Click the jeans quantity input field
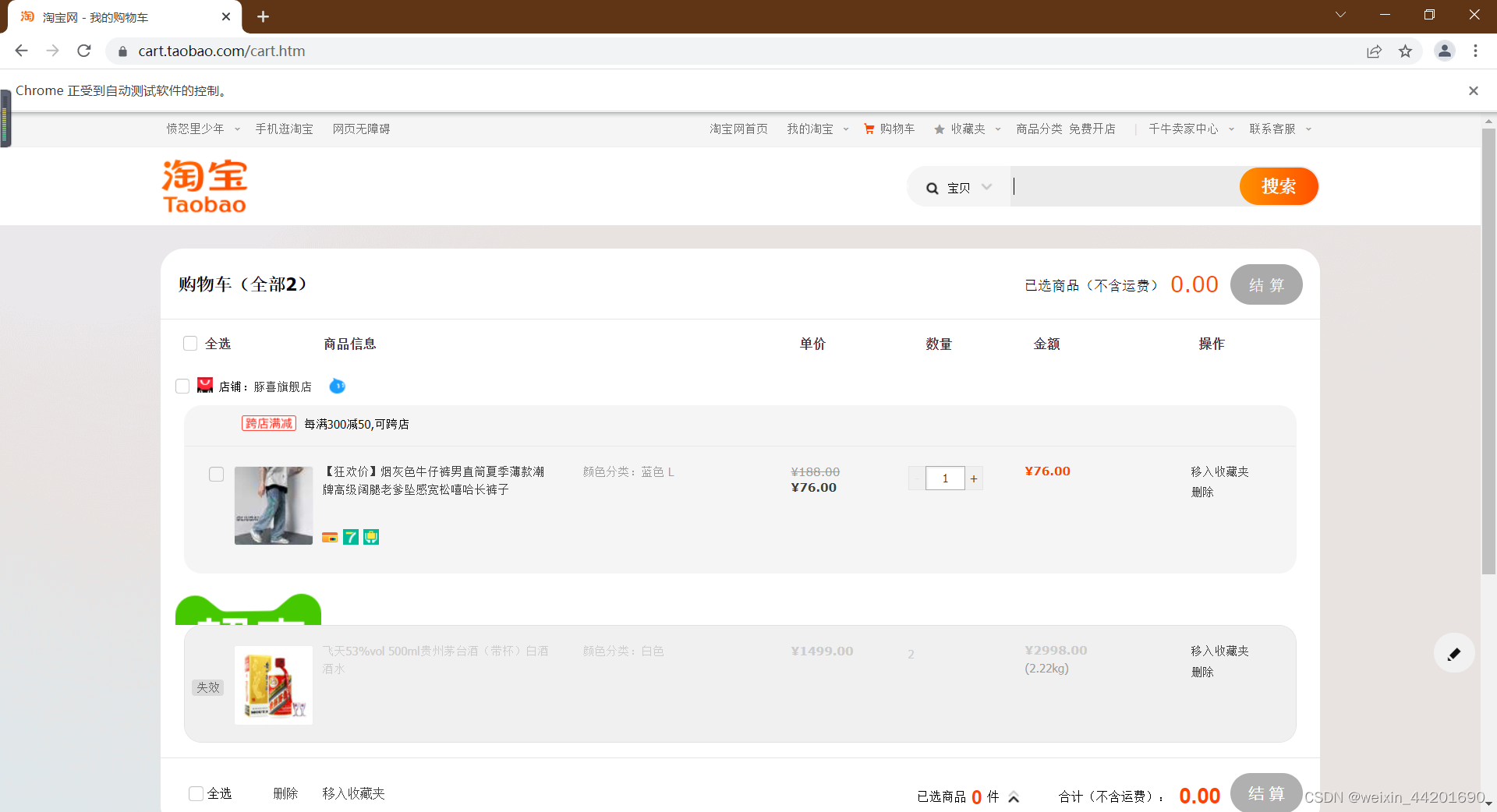This screenshot has height=812, width=1497. click(945, 478)
